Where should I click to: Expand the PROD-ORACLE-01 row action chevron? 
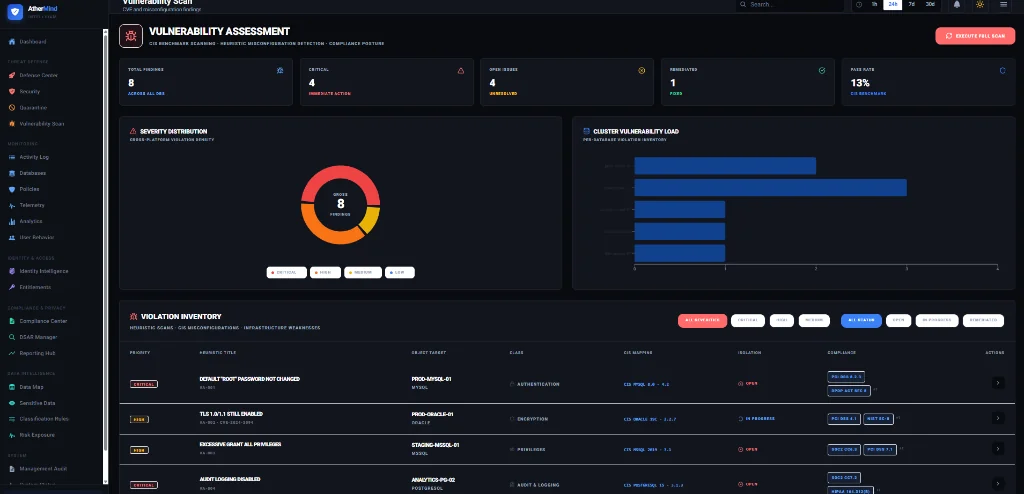998,418
